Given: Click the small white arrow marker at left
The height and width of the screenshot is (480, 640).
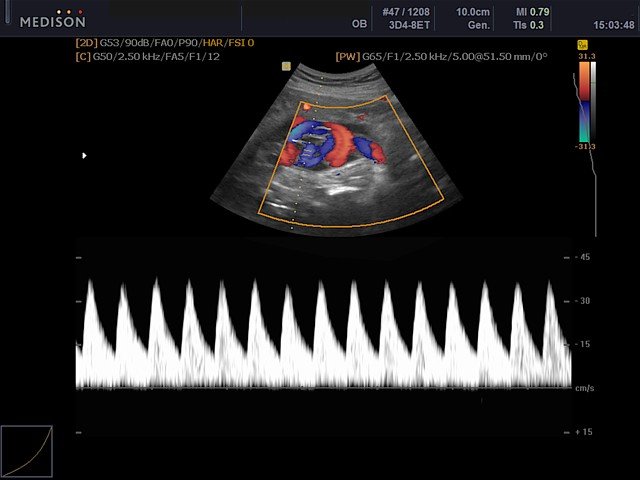Looking at the screenshot, I should pyautogui.click(x=84, y=155).
